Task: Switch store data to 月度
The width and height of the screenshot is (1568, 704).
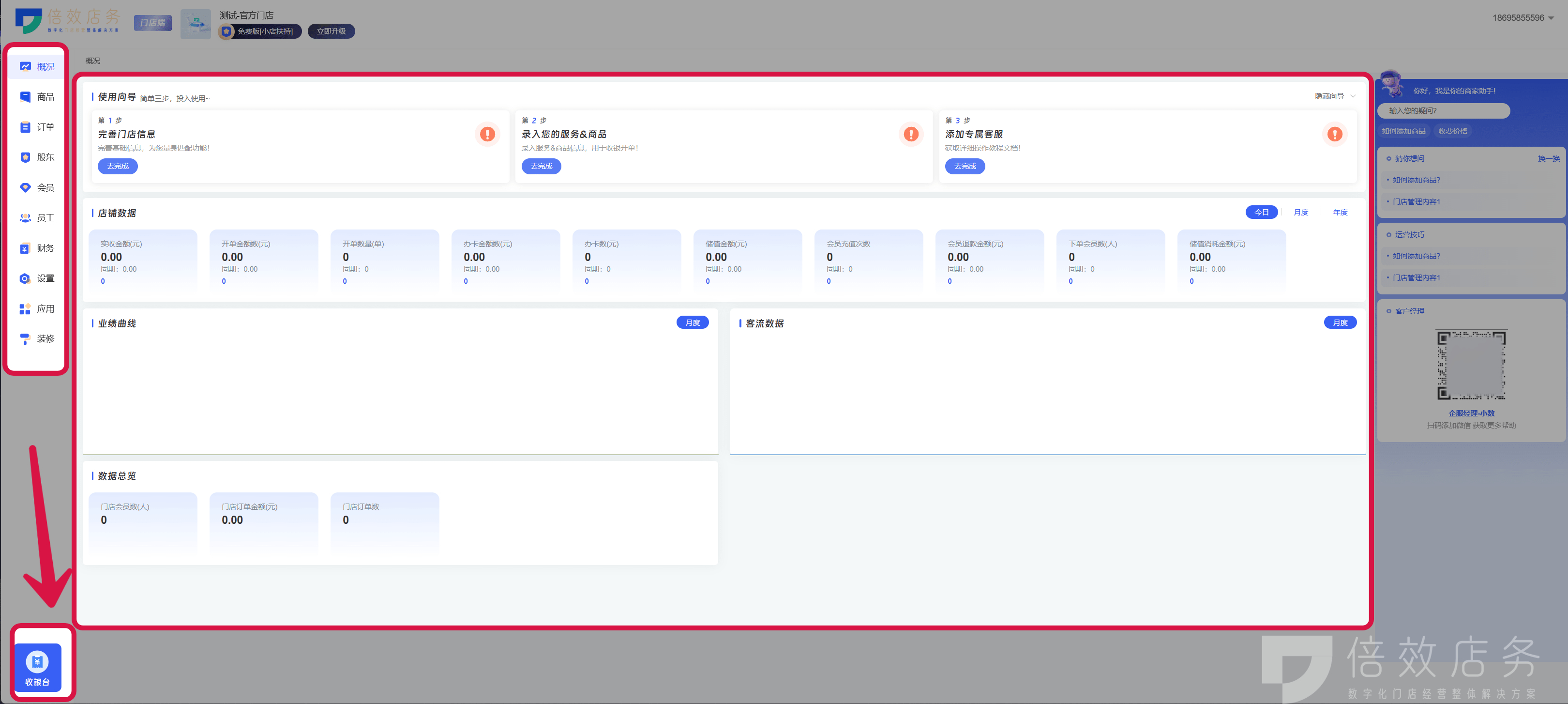Action: (x=1301, y=212)
